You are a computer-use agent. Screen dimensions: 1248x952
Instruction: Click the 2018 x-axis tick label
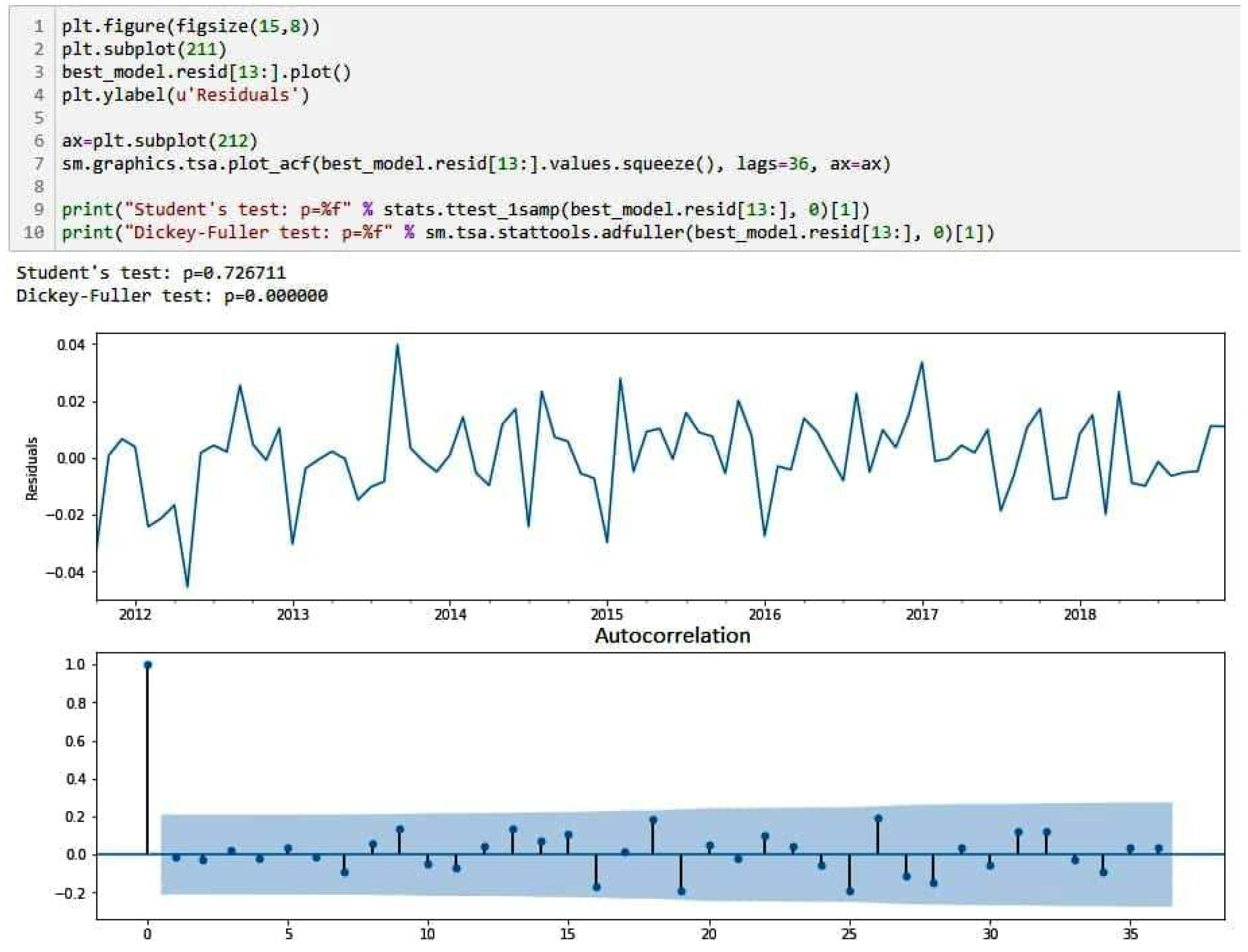(x=1080, y=614)
